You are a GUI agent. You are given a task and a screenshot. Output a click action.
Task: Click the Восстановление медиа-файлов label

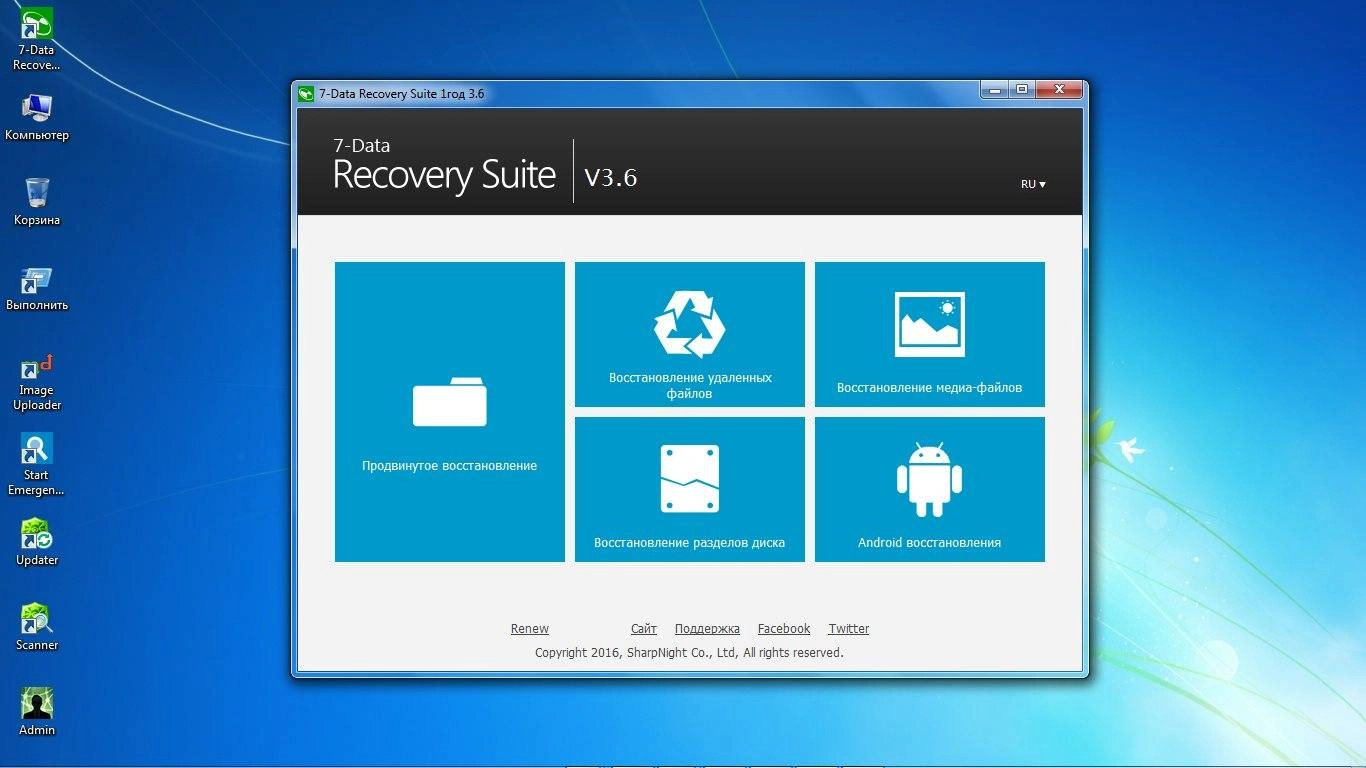[x=930, y=388]
